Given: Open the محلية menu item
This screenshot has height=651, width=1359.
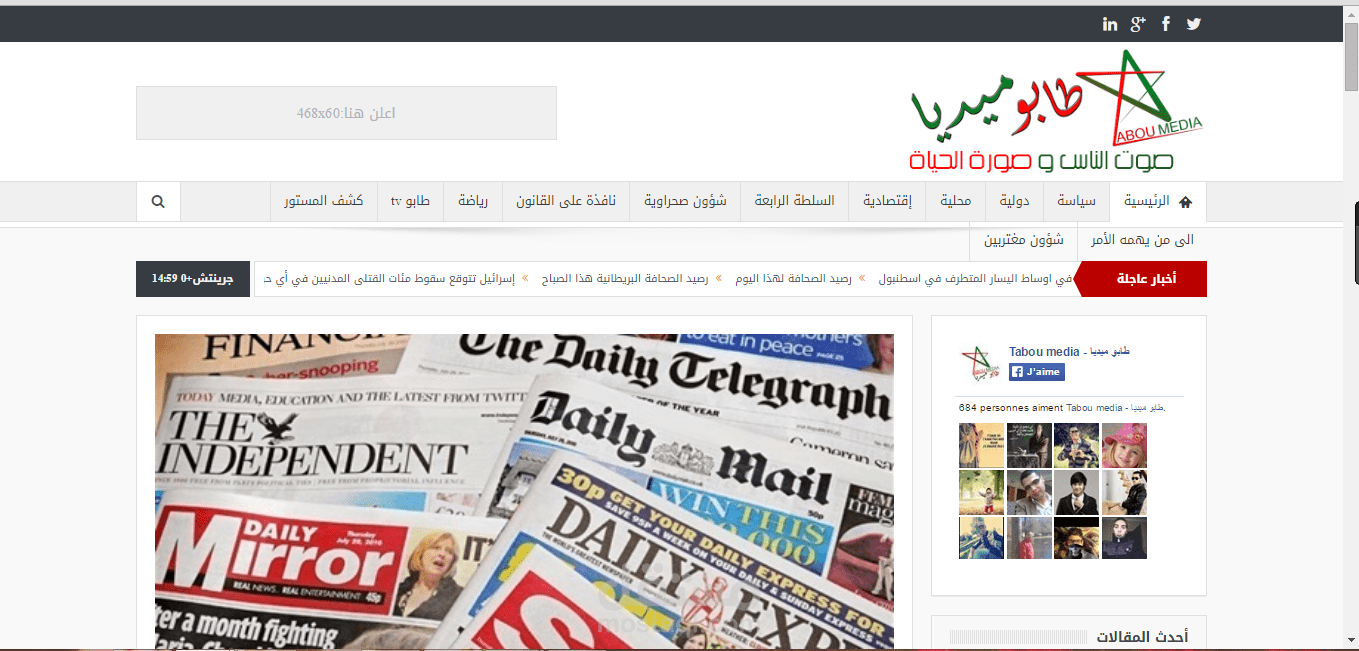Looking at the screenshot, I should point(956,202).
